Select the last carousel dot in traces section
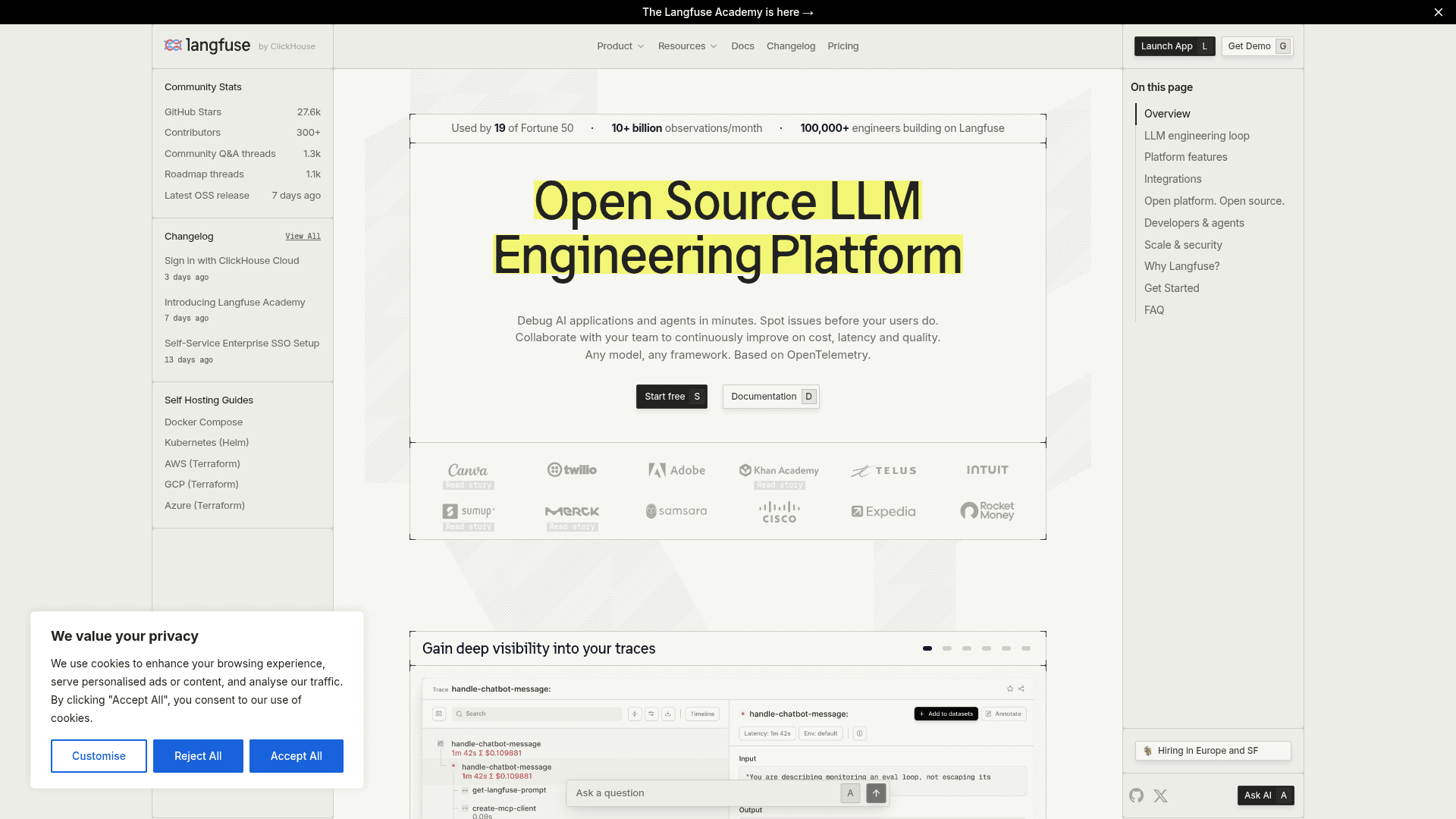Viewport: 1456px width, 819px height. click(x=1026, y=648)
